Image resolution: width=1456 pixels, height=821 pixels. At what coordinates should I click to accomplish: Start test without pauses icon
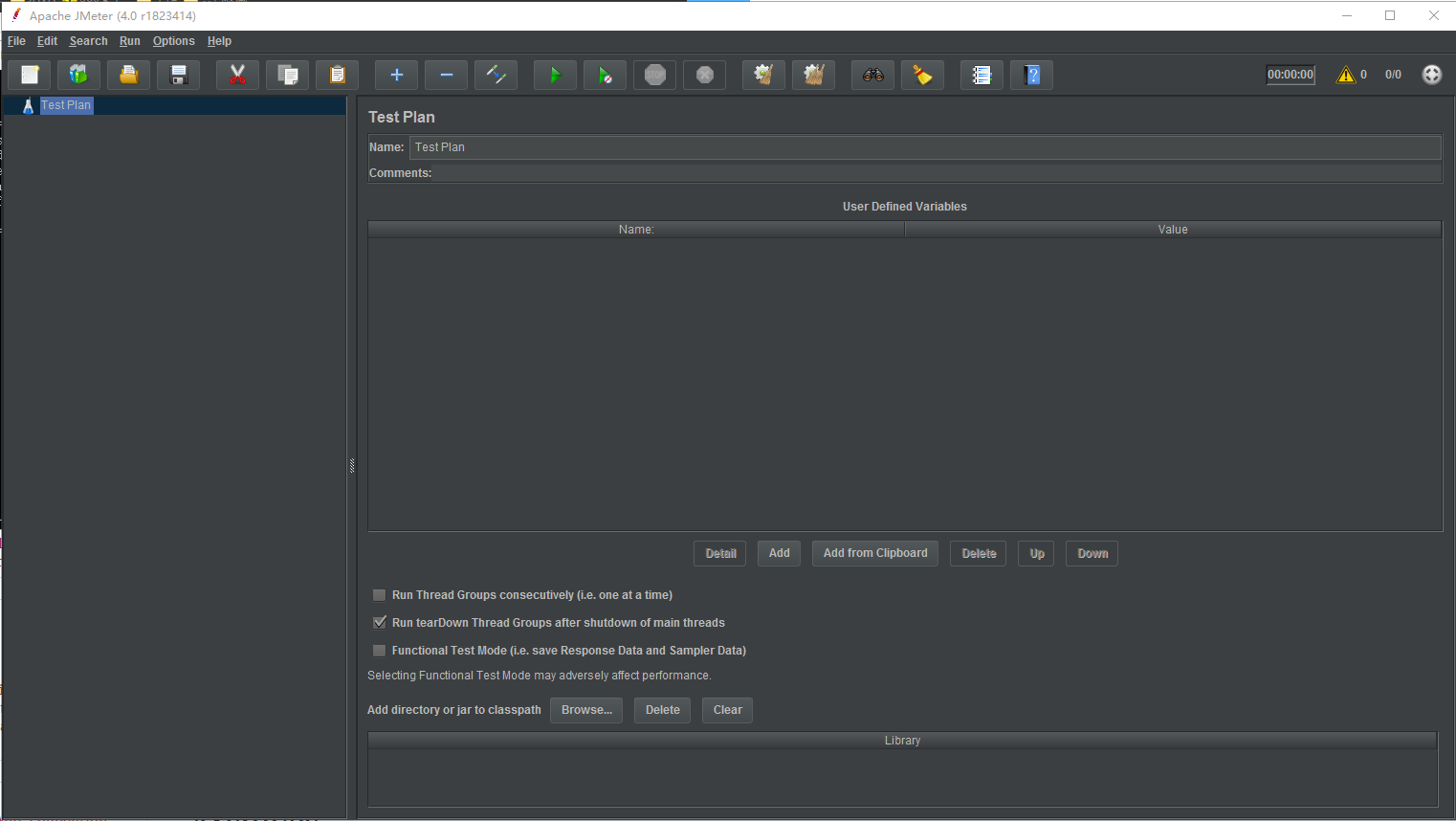pos(606,75)
